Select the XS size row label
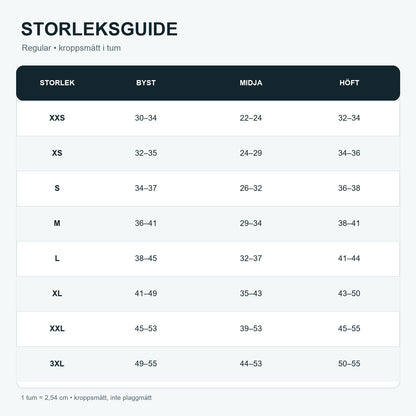 point(57,153)
